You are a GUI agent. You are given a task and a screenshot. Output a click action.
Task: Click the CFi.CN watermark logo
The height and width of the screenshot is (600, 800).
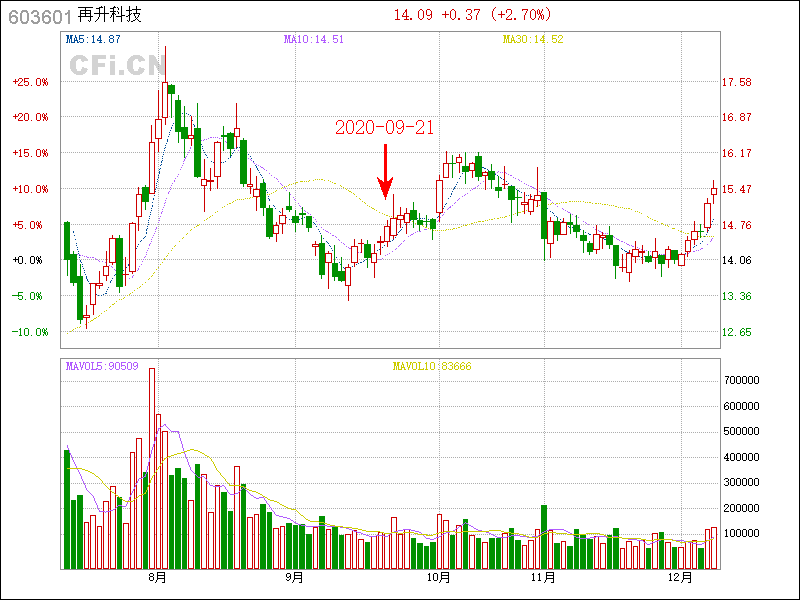click(117, 66)
